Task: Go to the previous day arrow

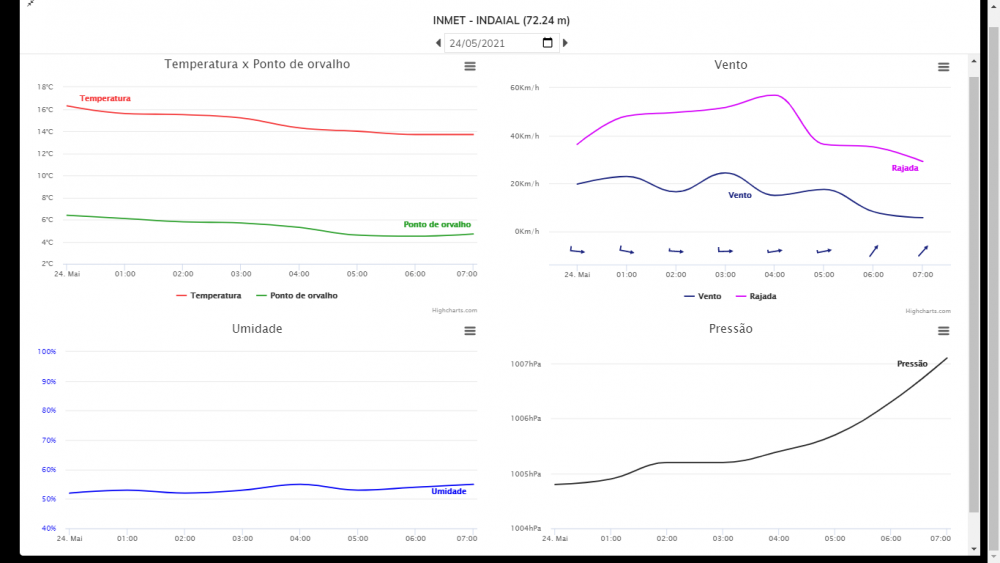Action: point(438,43)
